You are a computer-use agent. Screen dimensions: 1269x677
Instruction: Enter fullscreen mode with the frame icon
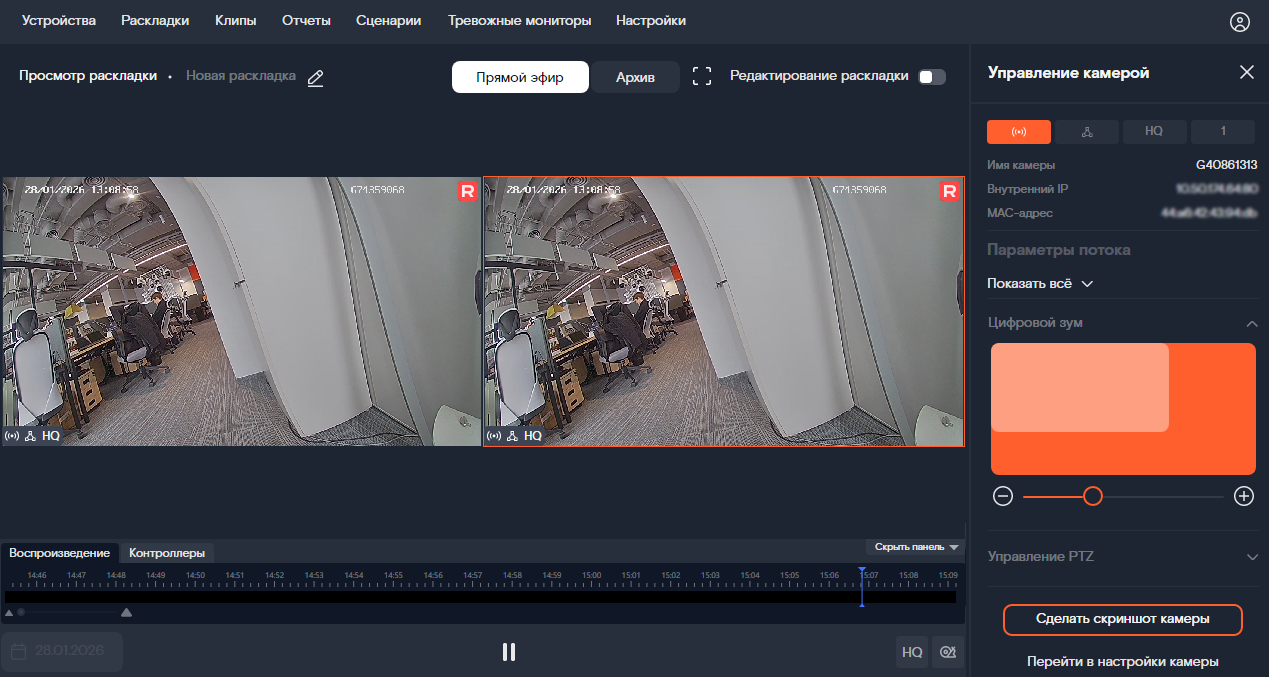click(702, 77)
